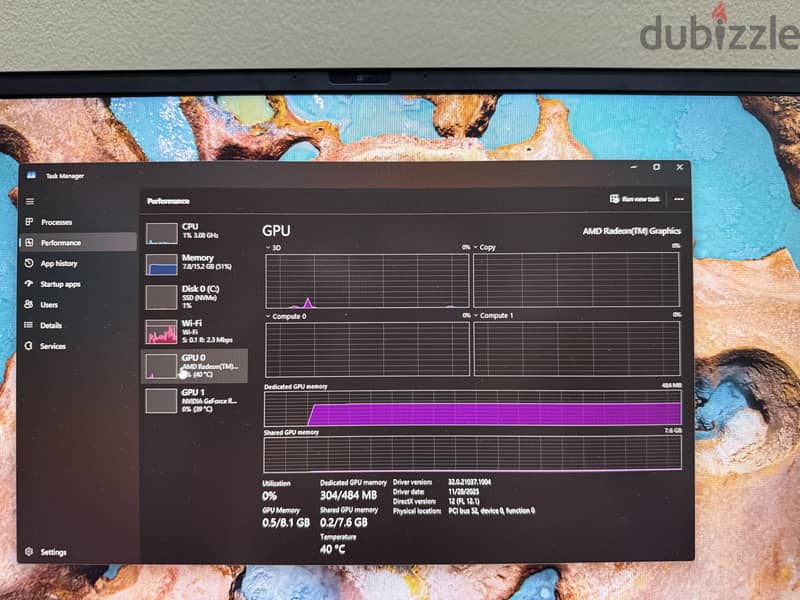The width and height of the screenshot is (800, 600).
Task: Click the large "GPU" heading
Action: (276, 231)
